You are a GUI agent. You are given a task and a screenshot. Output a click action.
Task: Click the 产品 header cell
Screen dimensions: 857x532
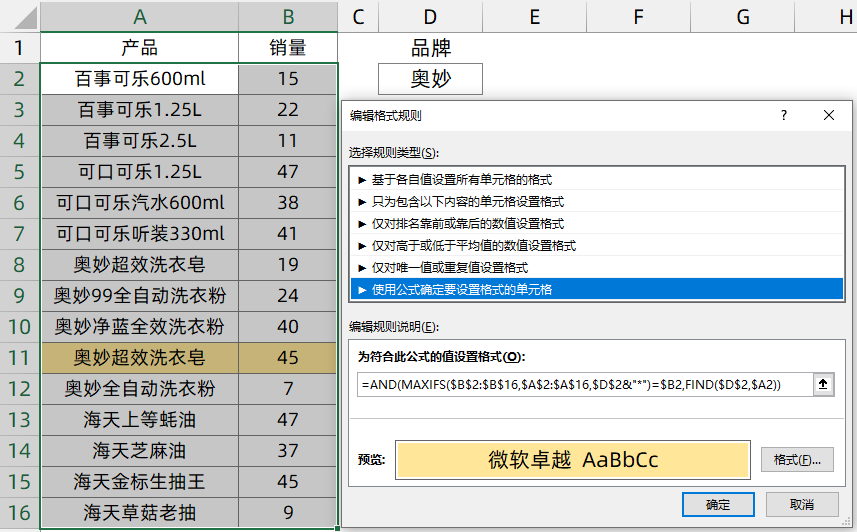pos(139,48)
